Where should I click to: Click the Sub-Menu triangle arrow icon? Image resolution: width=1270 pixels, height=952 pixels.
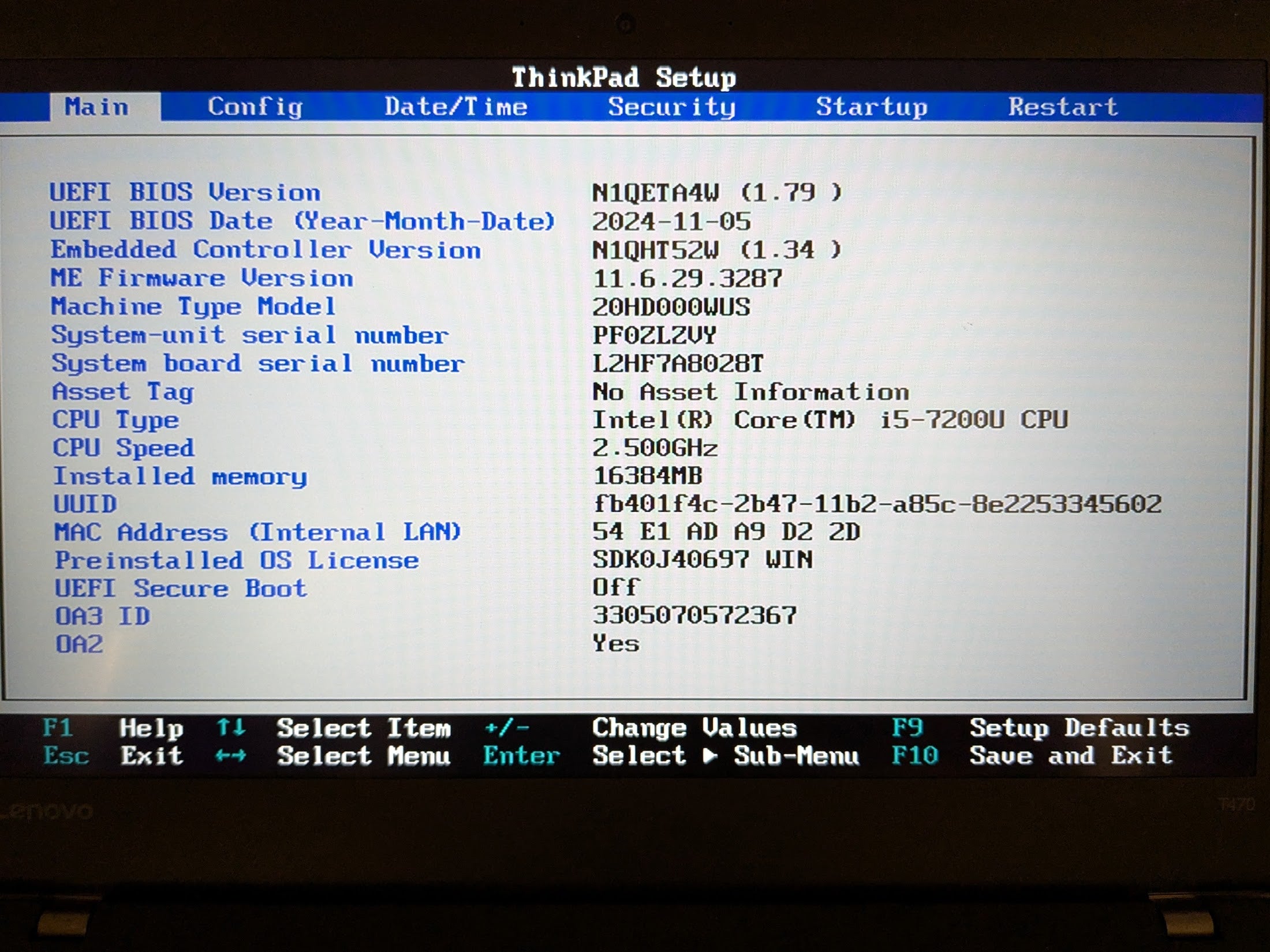[710, 755]
